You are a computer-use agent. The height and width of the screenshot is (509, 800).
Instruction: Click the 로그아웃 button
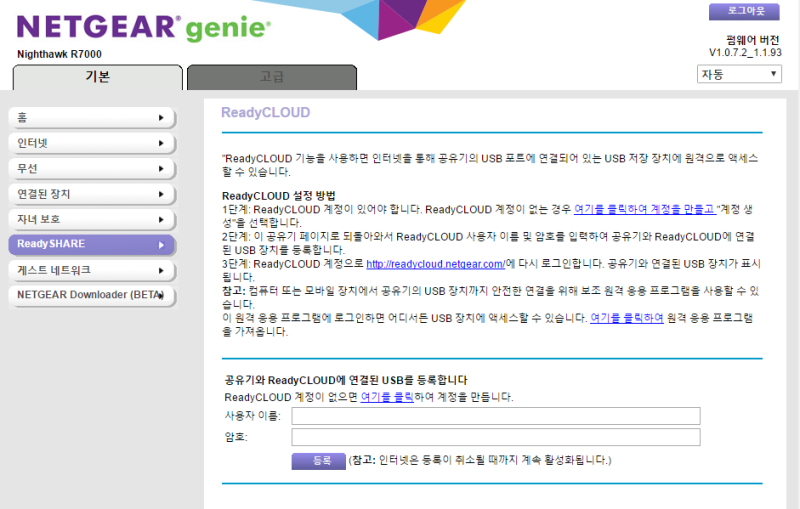point(744,11)
